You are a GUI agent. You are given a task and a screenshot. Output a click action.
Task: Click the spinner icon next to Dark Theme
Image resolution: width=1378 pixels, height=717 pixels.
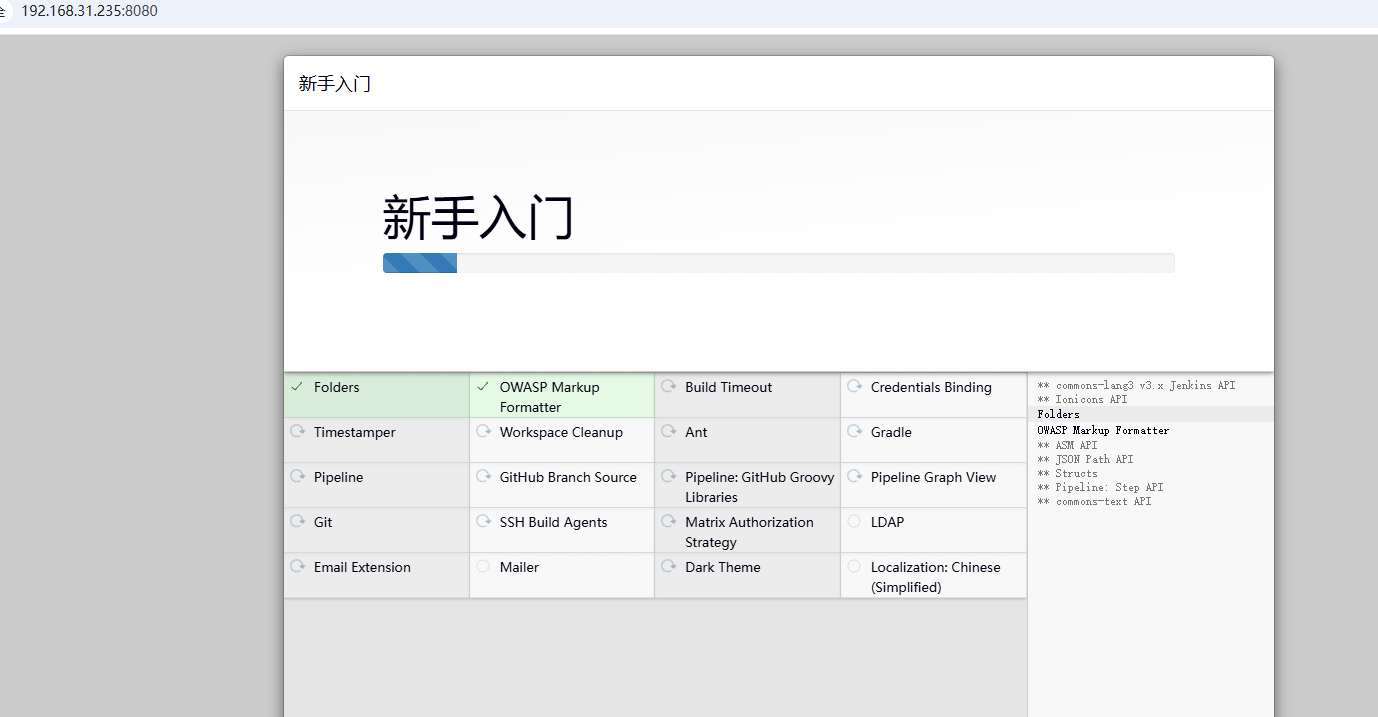click(668, 566)
